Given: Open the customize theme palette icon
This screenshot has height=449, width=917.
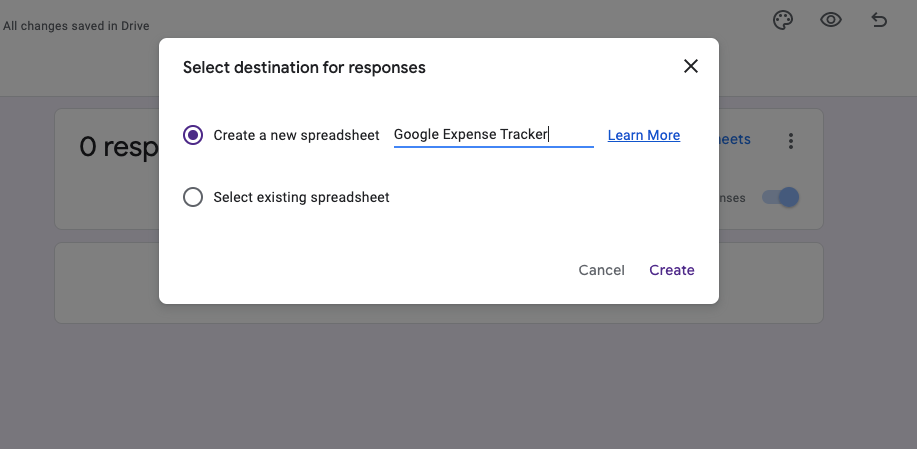Looking at the screenshot, I should [783, 20].
